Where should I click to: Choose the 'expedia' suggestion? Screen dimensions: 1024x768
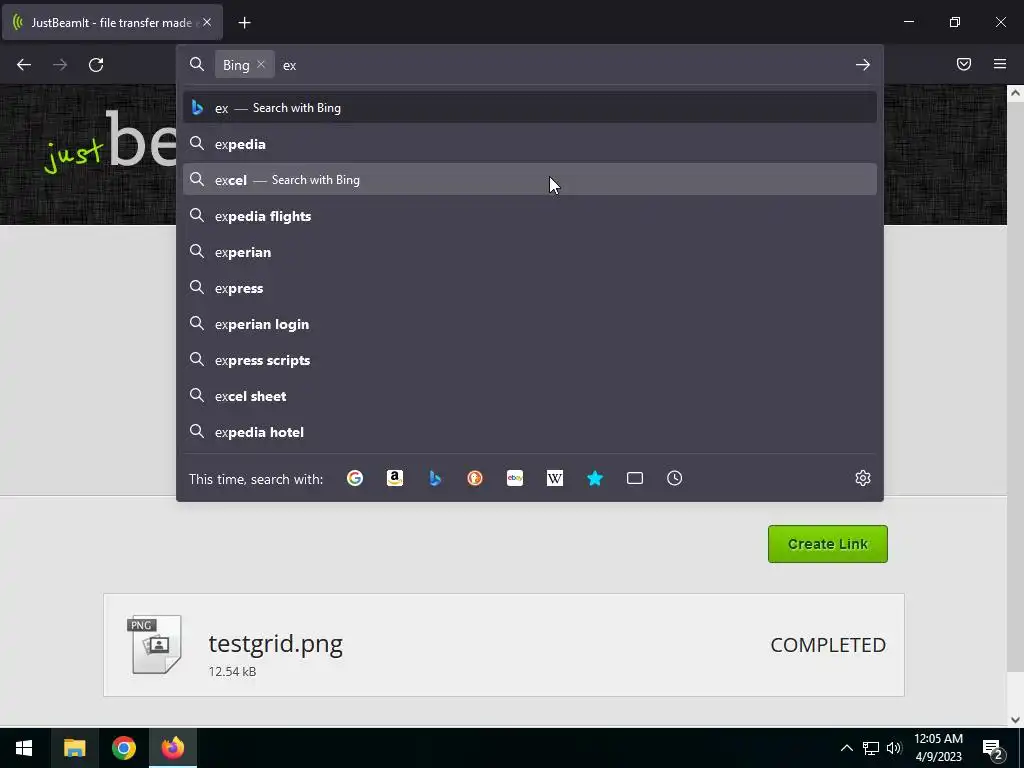pos(530,144)
